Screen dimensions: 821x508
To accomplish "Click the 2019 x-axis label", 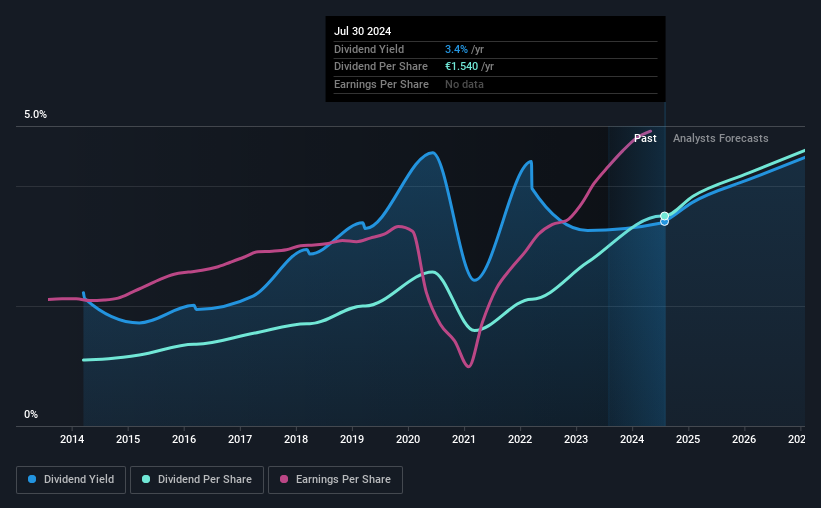I will point(352,439).
